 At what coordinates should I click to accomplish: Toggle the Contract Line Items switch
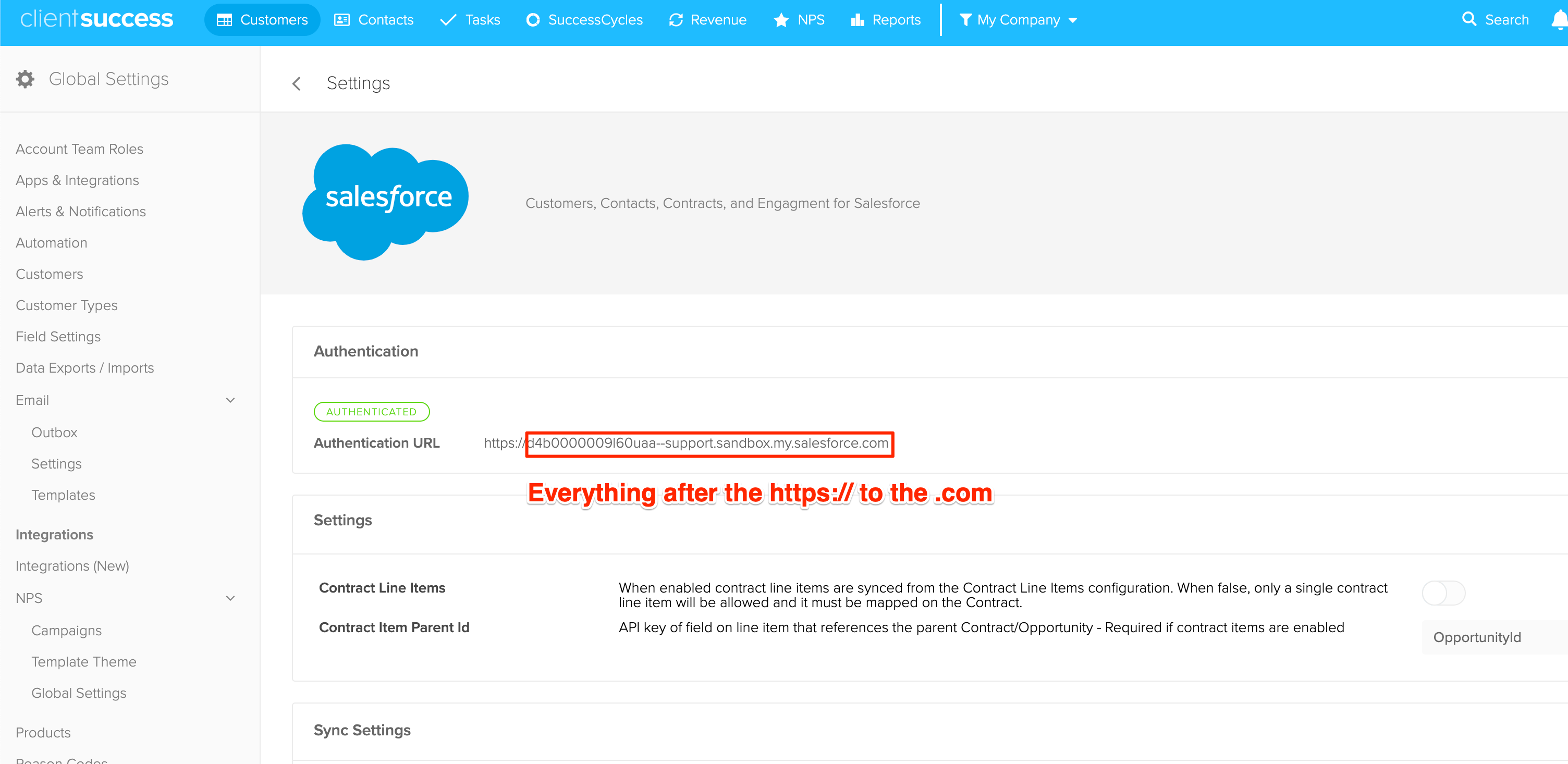click(x=1443, y=593)
